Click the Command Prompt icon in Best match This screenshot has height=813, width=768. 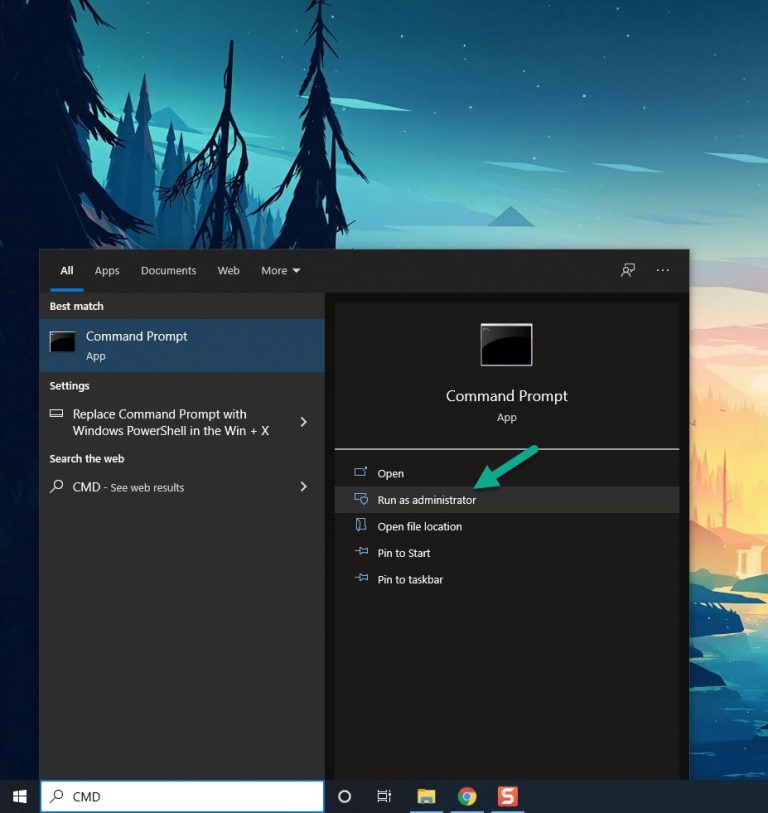tap(62, 342)
